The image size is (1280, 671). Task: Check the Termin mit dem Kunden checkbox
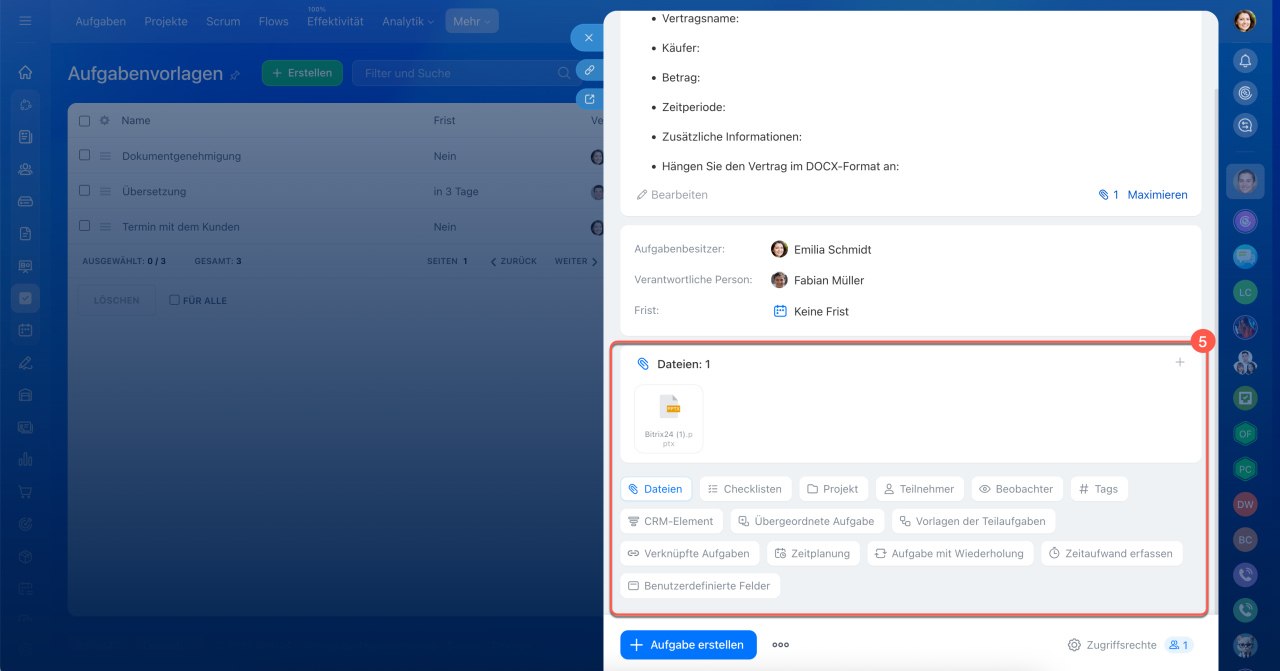[84, 226]
